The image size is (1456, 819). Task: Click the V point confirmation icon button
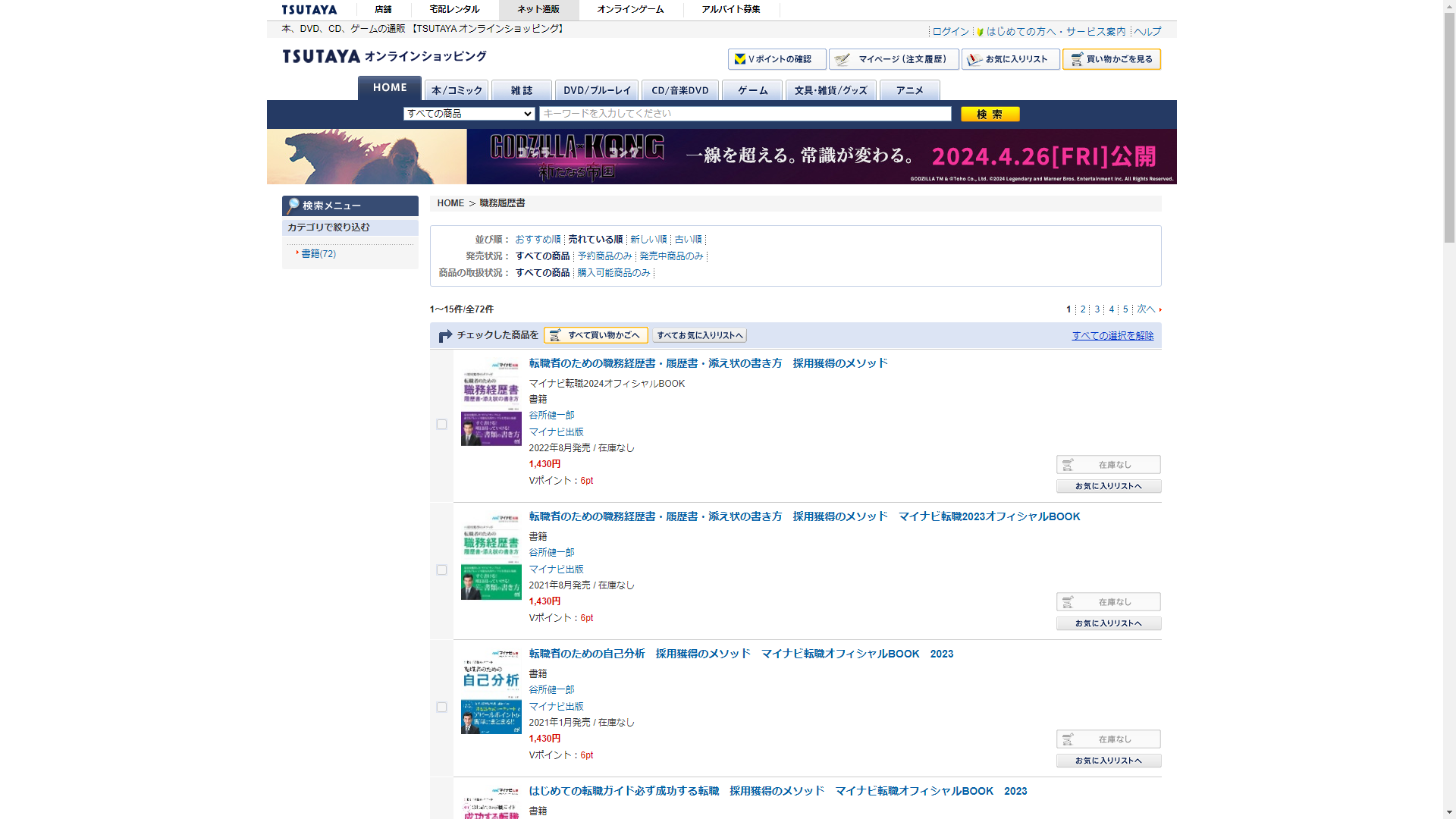tap(777, 59)
